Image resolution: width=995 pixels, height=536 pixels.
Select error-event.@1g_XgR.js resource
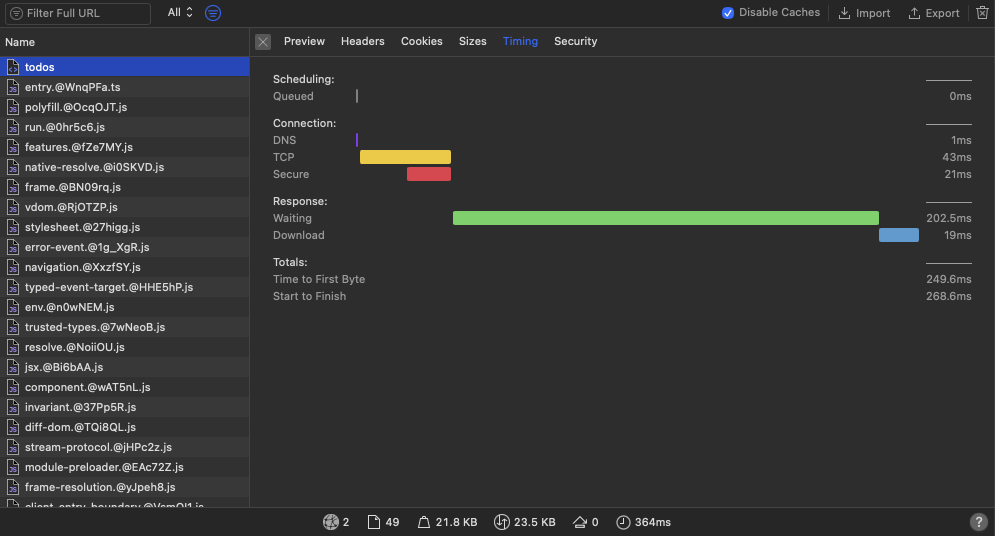124,247
